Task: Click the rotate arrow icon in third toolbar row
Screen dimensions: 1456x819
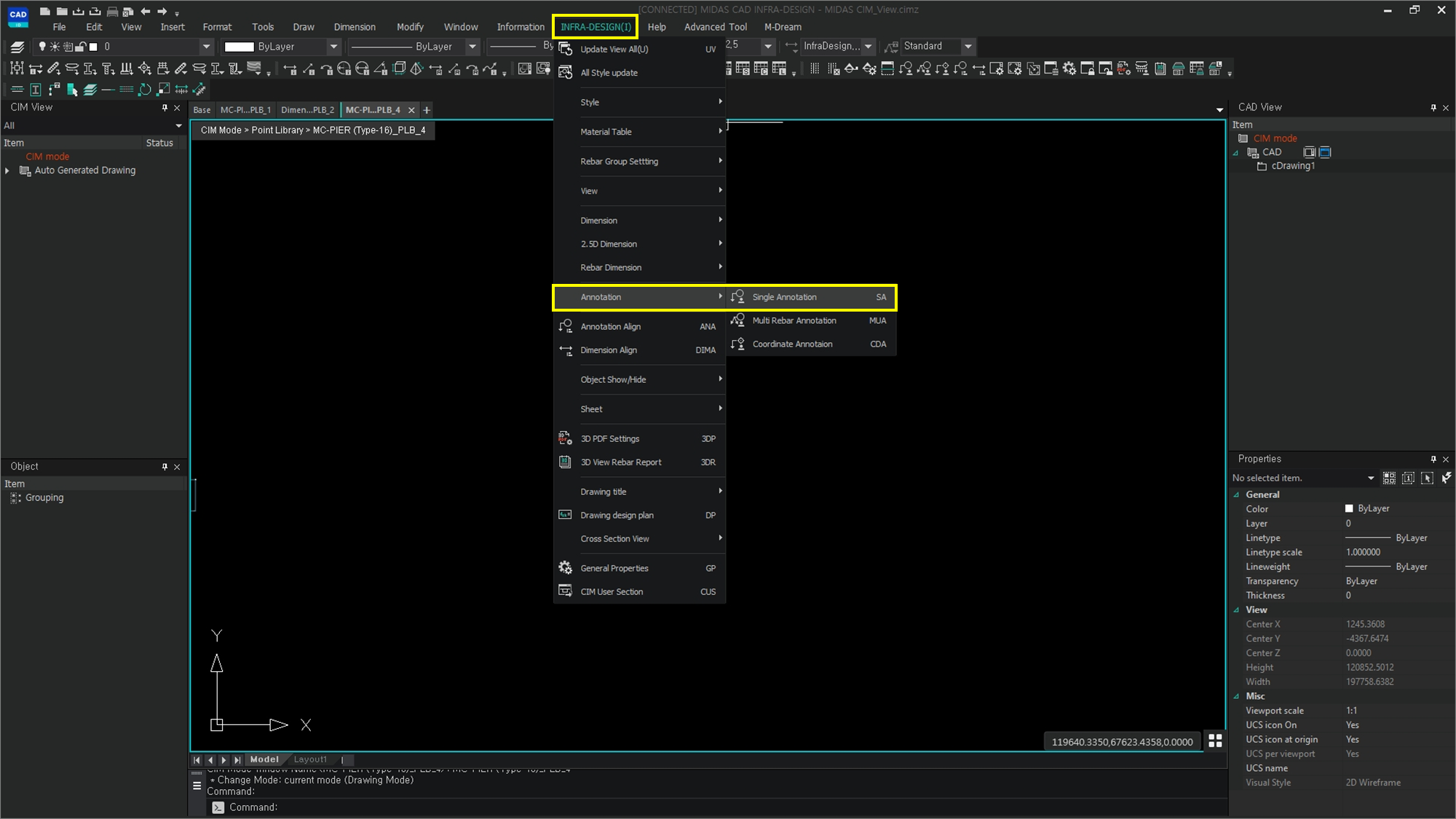Action: pos(144,90)
